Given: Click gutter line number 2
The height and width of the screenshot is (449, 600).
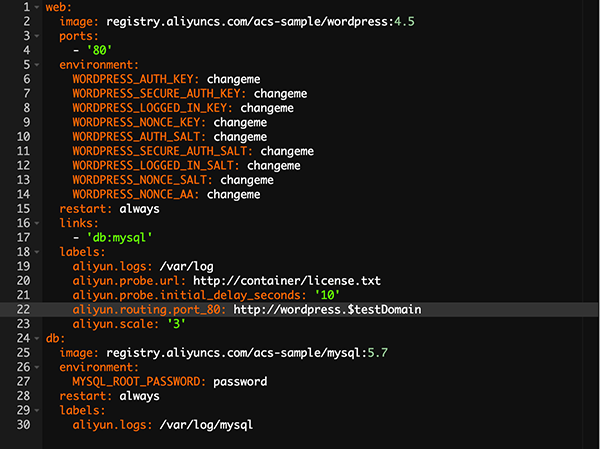Looking at the screenshot, I should click(x=26, y=21).
